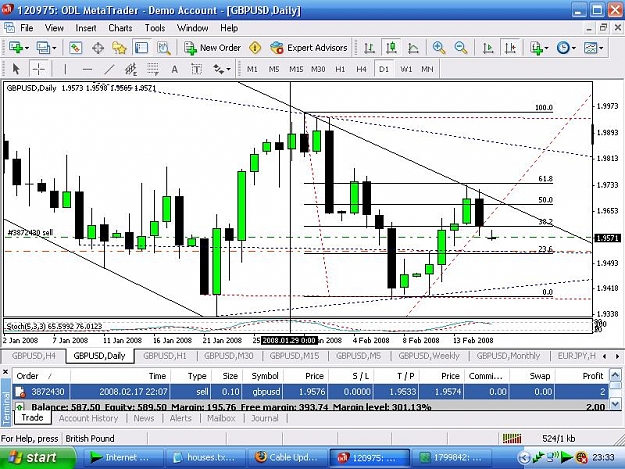
Task: Click the Profiles icon
Action: tap(43, 48)
